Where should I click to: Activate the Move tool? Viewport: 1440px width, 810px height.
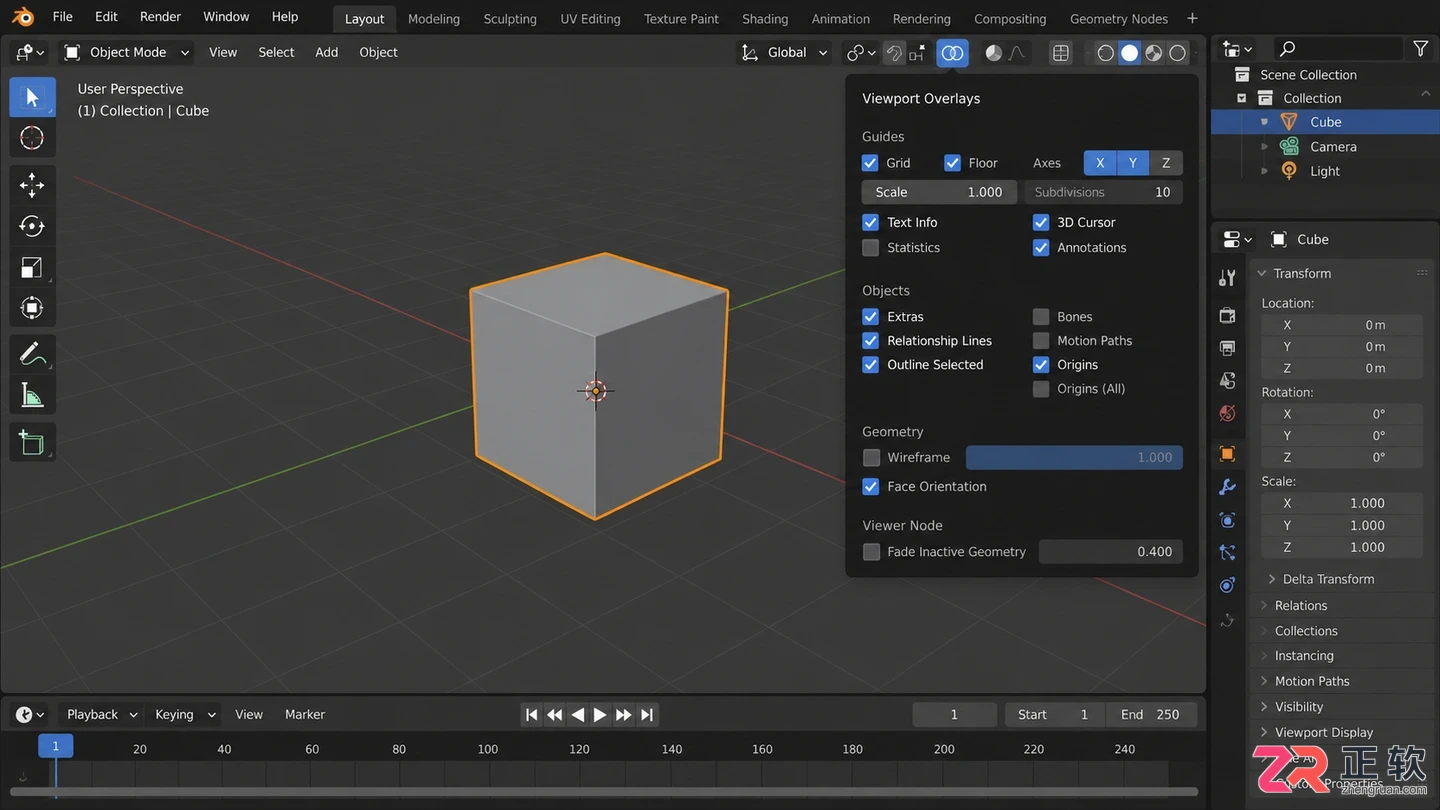(32, 185)
